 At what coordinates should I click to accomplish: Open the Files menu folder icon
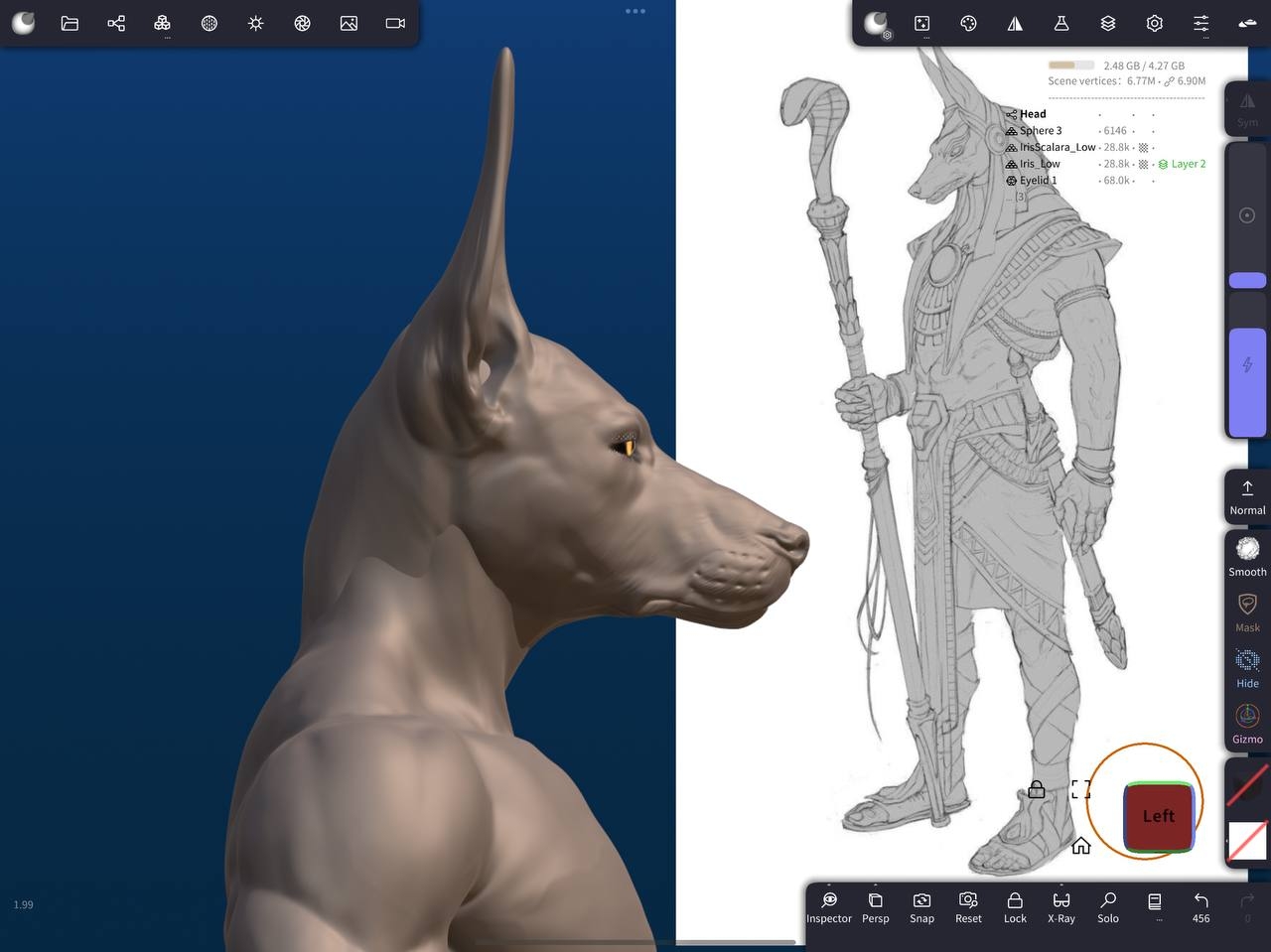point(70,23)
